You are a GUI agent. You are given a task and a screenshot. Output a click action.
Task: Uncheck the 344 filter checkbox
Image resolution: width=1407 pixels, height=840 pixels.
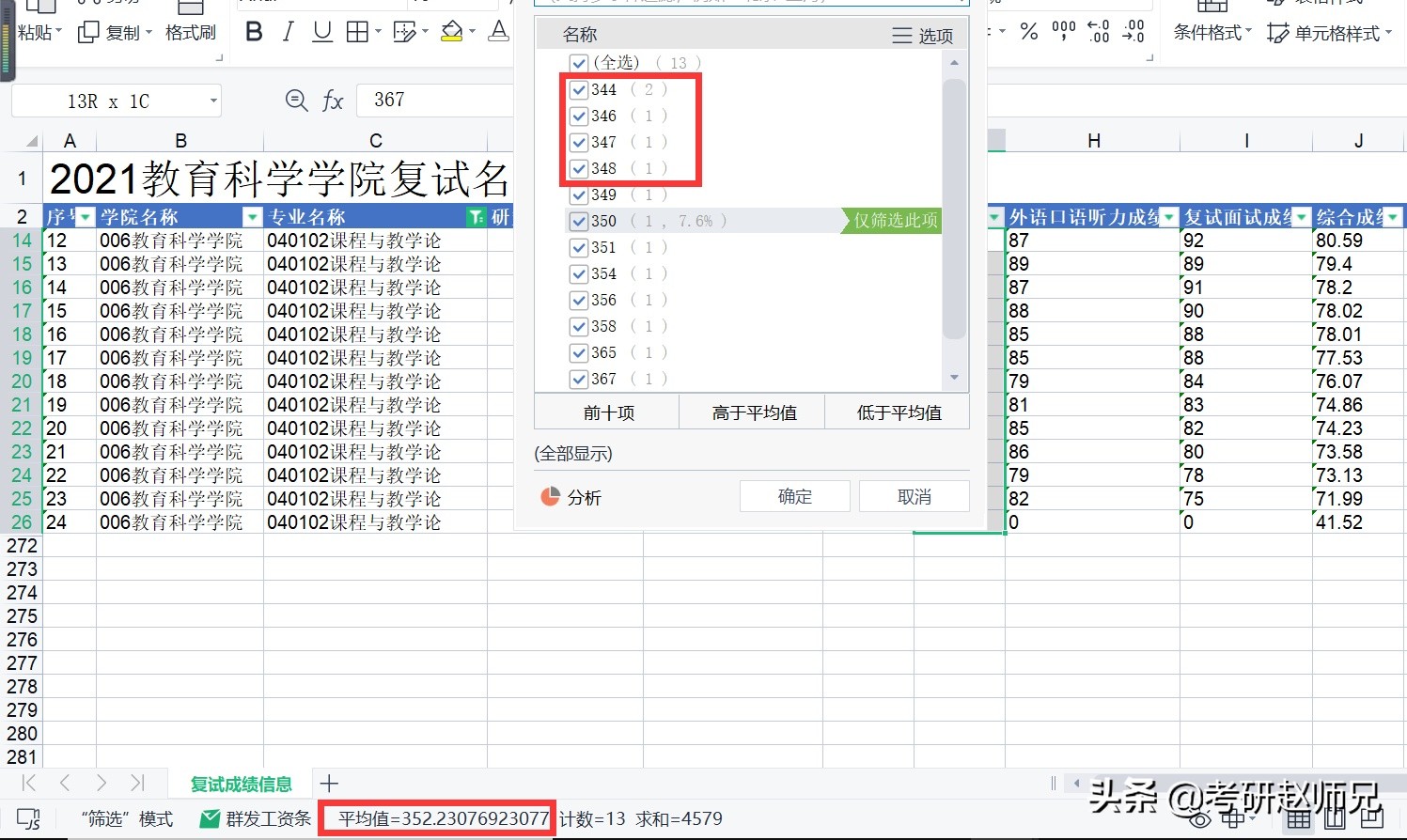pyautogui.click(x=578, y=89)
